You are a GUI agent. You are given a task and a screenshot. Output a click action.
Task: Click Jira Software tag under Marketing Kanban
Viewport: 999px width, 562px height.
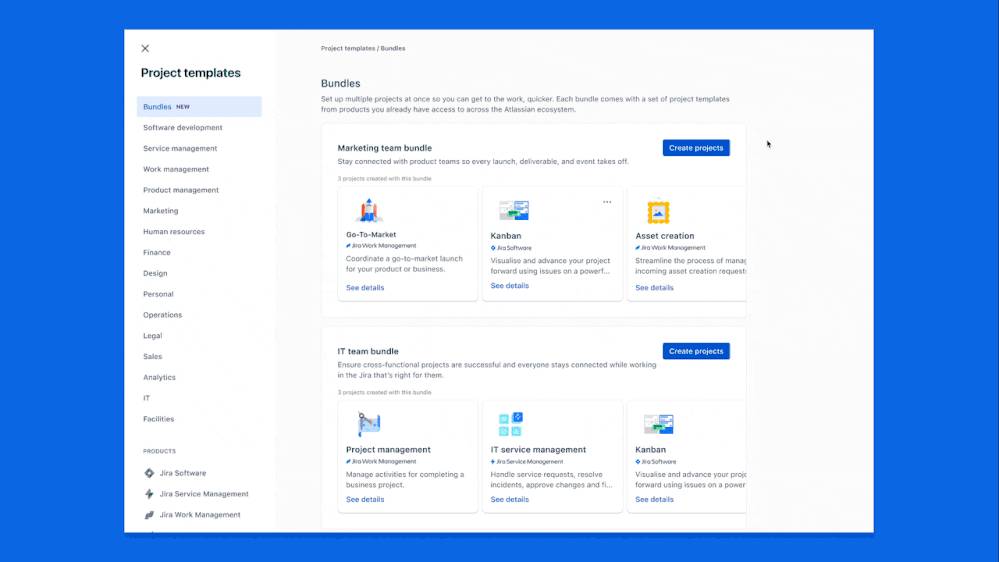point(511,248)
